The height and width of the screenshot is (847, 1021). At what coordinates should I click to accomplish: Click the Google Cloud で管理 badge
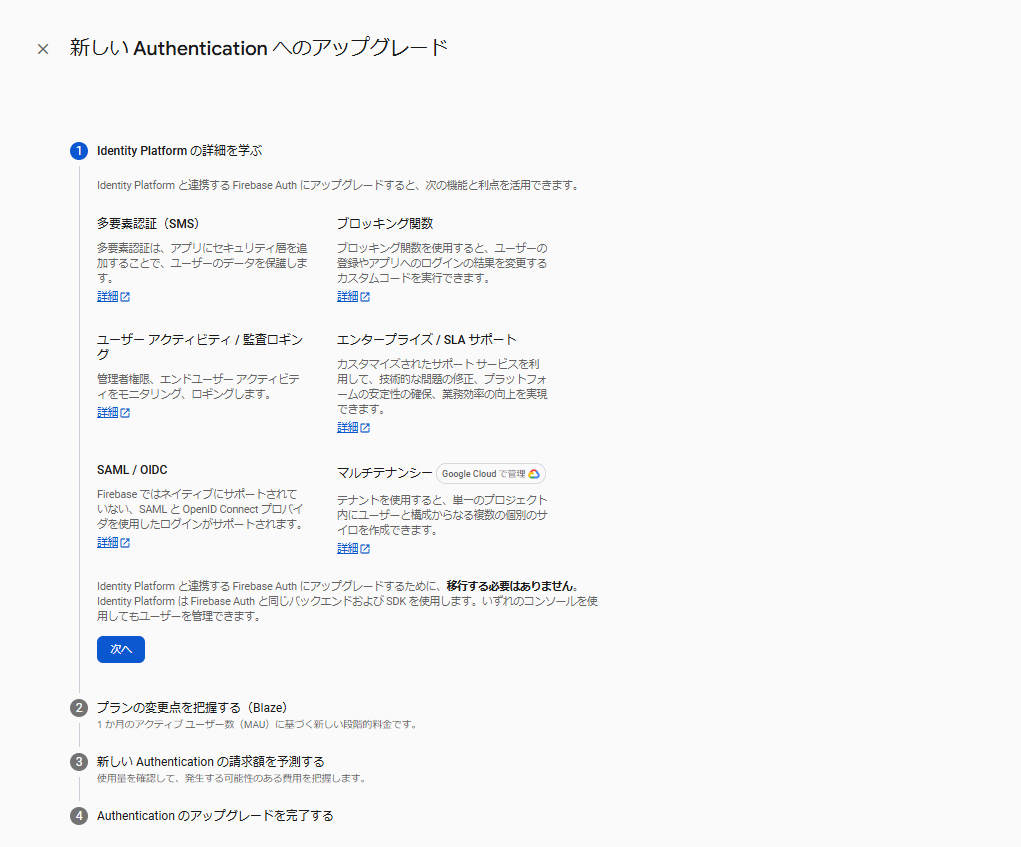[490, 473]
